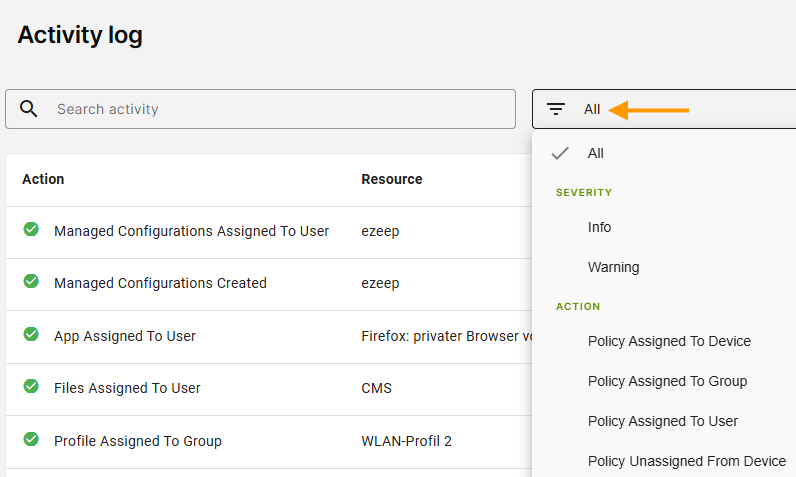Click the filter lines icon

tap(555, 109)
